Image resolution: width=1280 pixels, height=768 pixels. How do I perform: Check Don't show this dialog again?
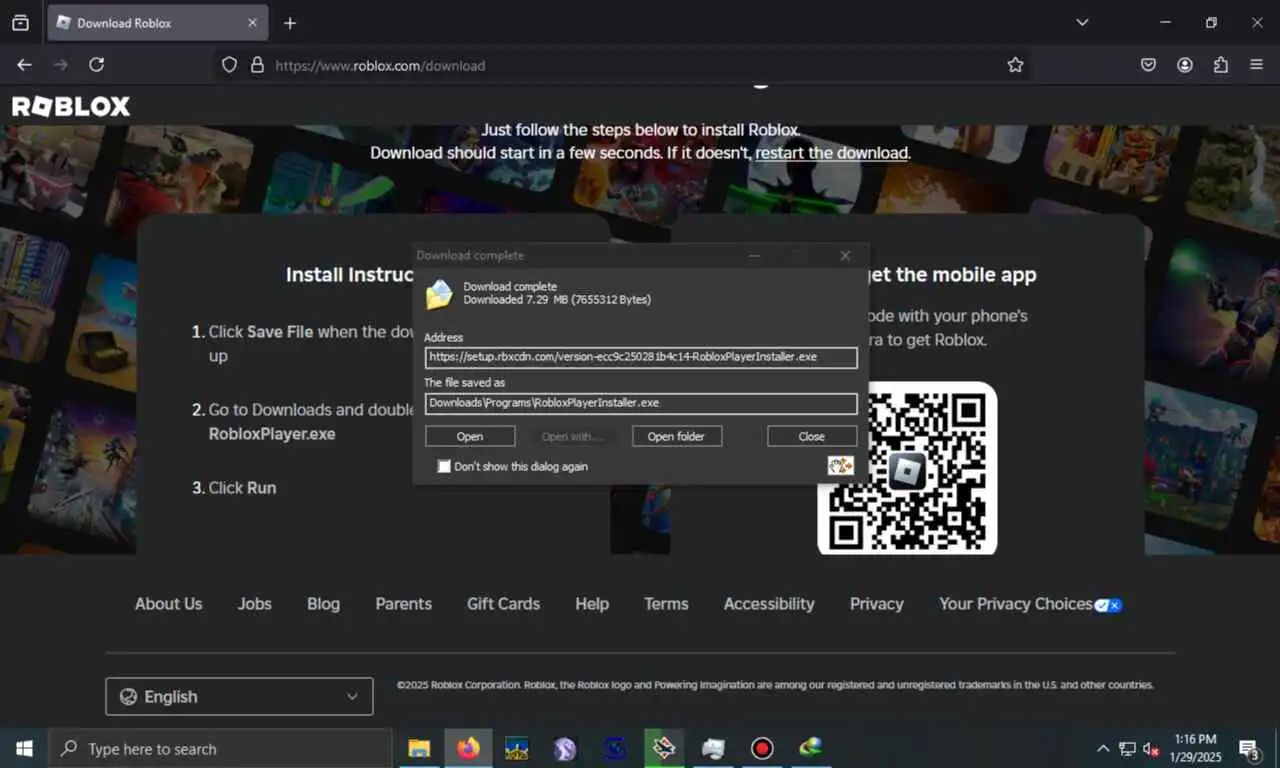click(x=444, y=466)
